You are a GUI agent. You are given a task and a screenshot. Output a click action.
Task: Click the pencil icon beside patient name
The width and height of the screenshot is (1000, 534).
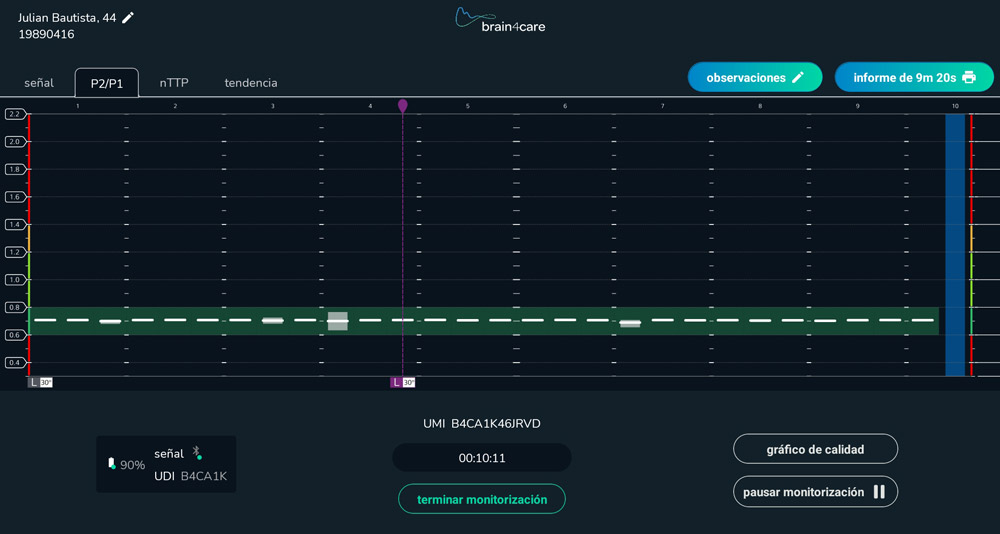128,18
